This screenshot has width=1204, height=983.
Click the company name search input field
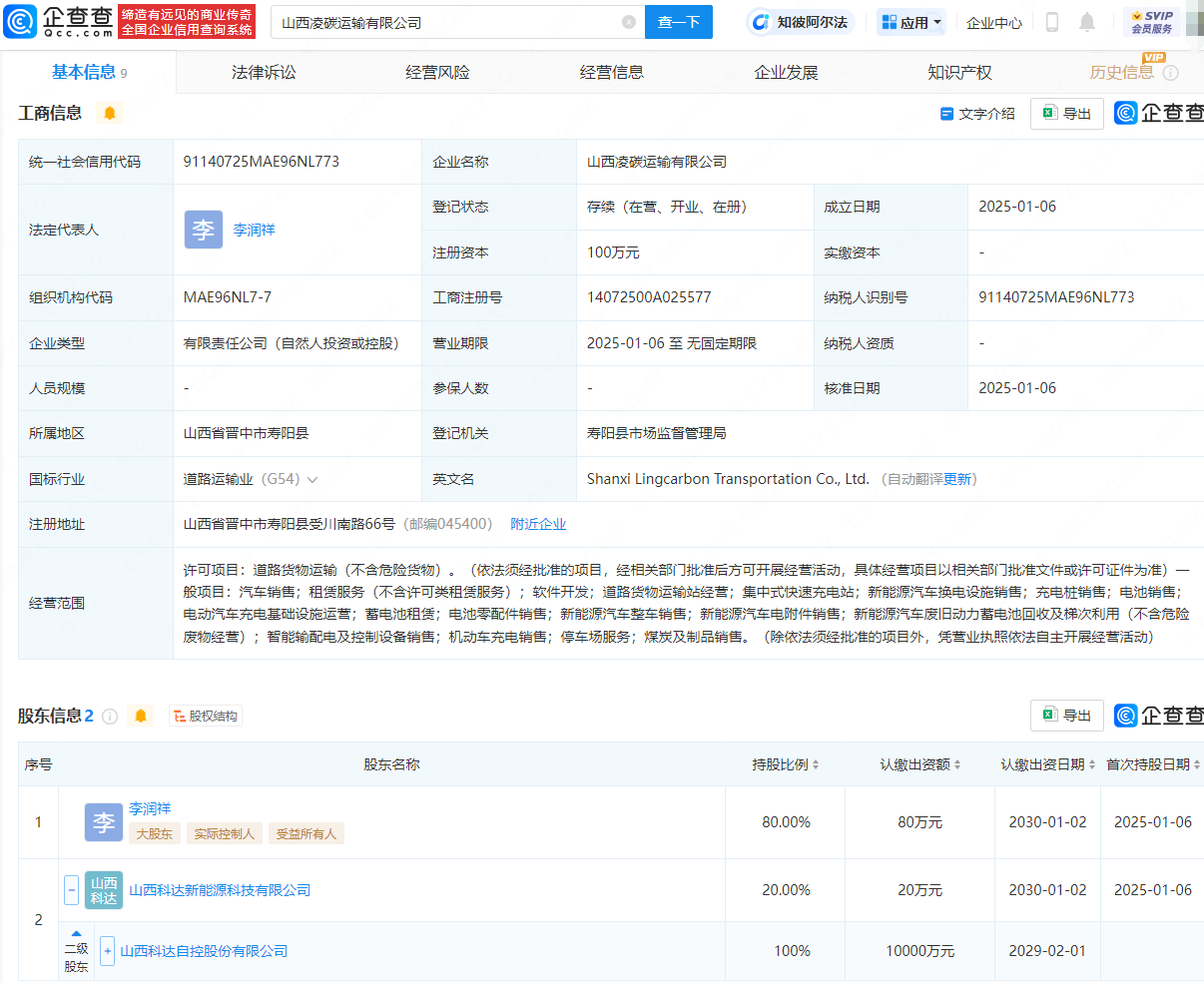449,22
